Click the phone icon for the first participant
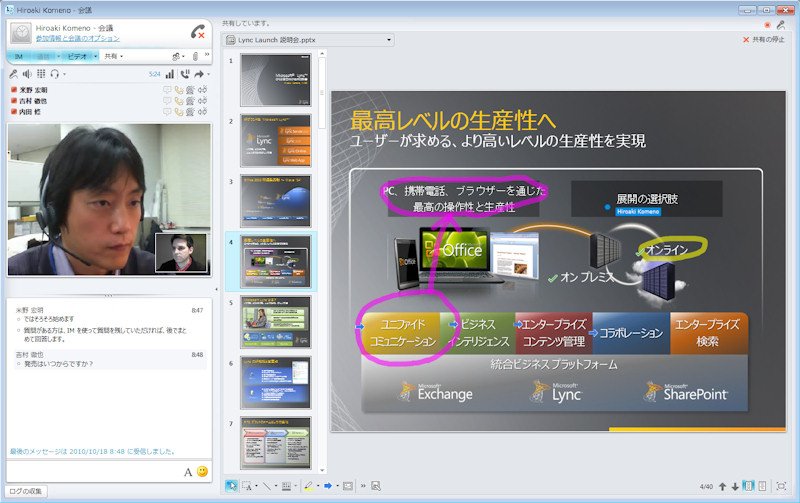The image size is (800, 503). pos(179,90)
